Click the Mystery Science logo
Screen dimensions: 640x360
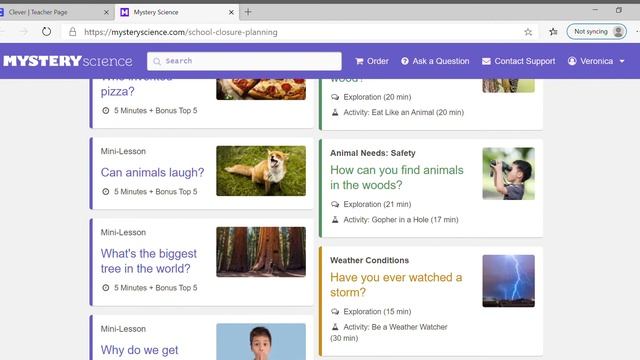click(68, 61)
